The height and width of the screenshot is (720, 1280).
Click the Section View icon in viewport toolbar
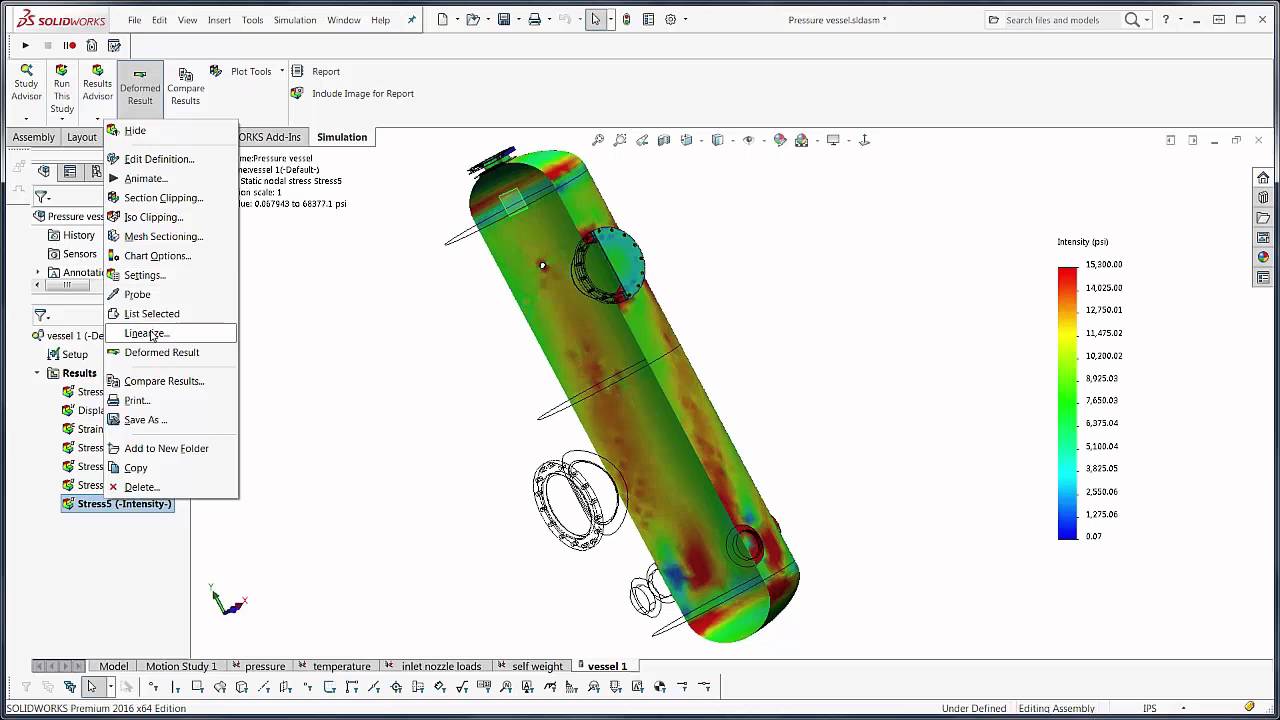(664, 140)
